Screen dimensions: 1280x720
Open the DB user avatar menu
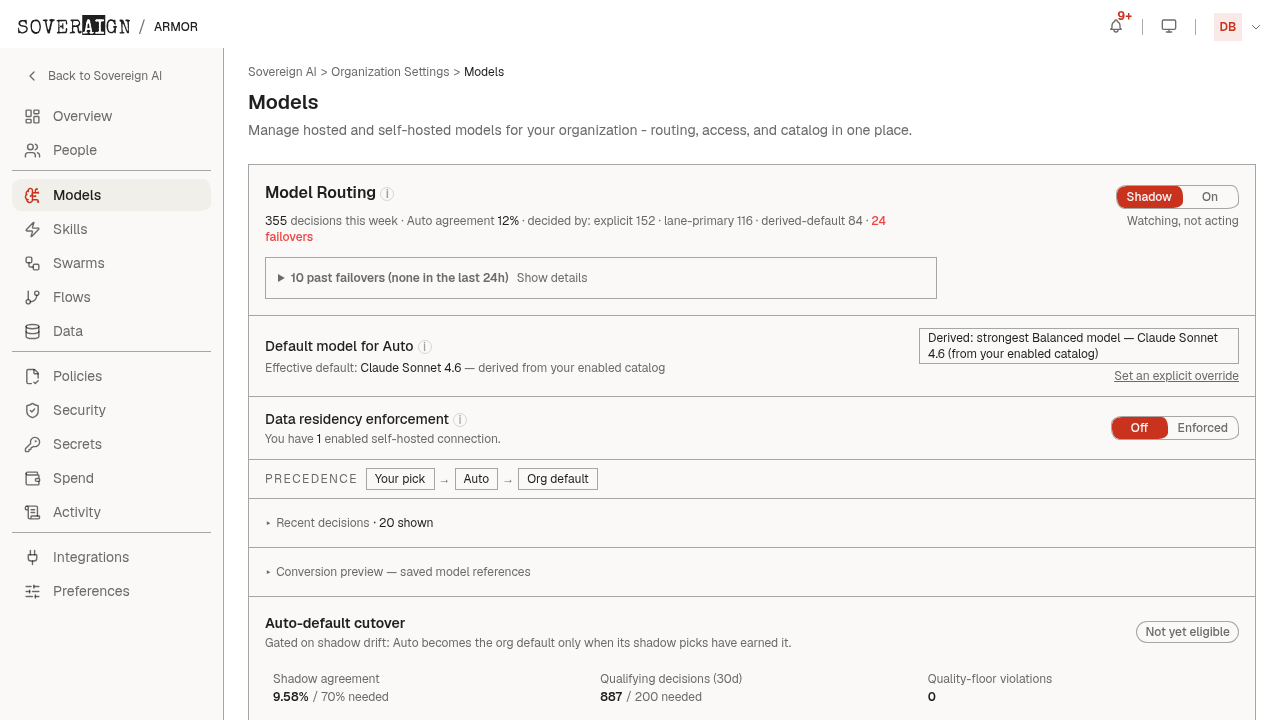pyautogui.click(x=1227, y=27)
